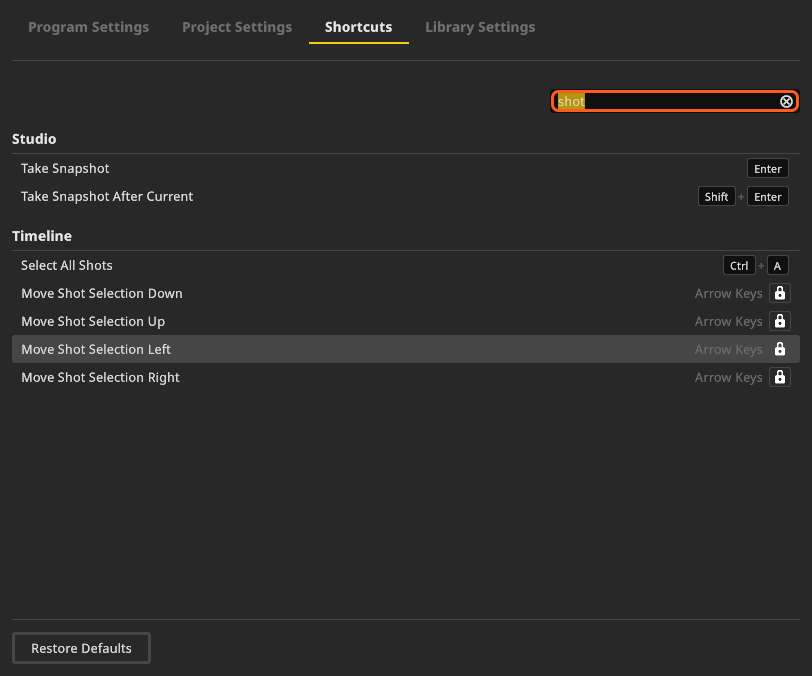Edit the Enter key for Take Snapshot
This screenshot has width=812, height=676.
(x=767, y=168)
